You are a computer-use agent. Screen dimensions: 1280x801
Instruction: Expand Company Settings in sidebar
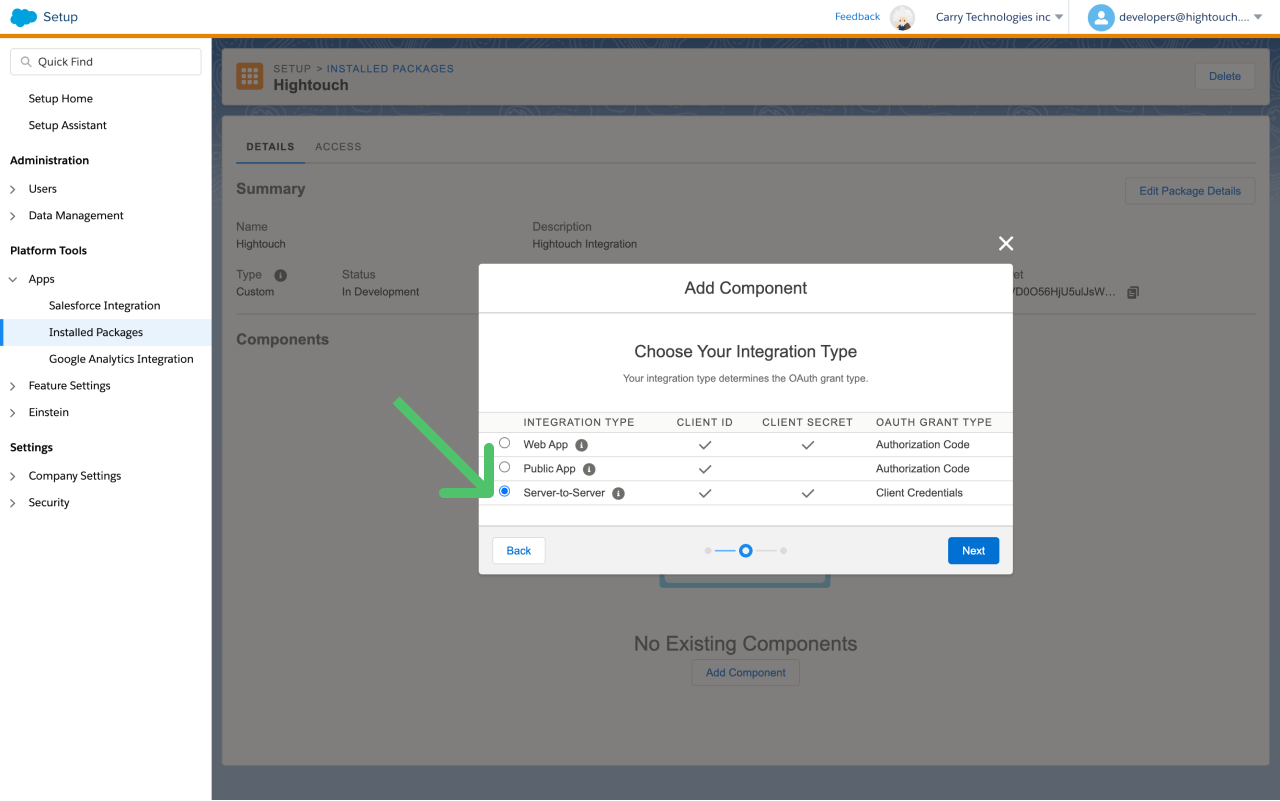tap(13, 477)
